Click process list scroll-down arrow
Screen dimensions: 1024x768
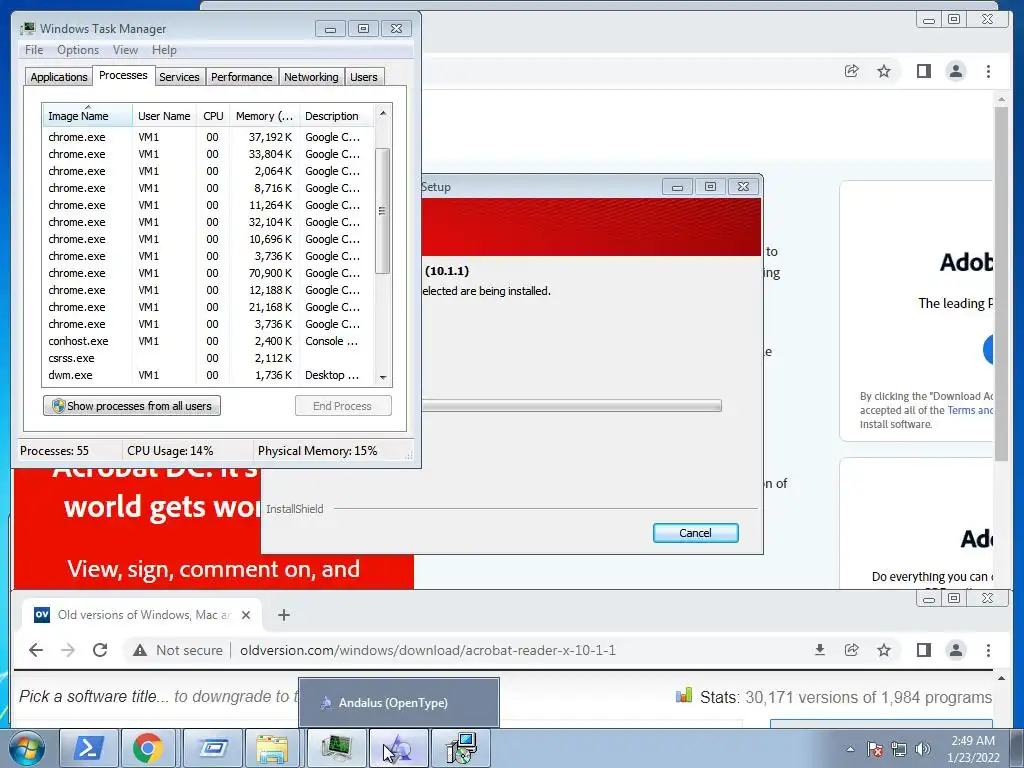coord(383,377)
